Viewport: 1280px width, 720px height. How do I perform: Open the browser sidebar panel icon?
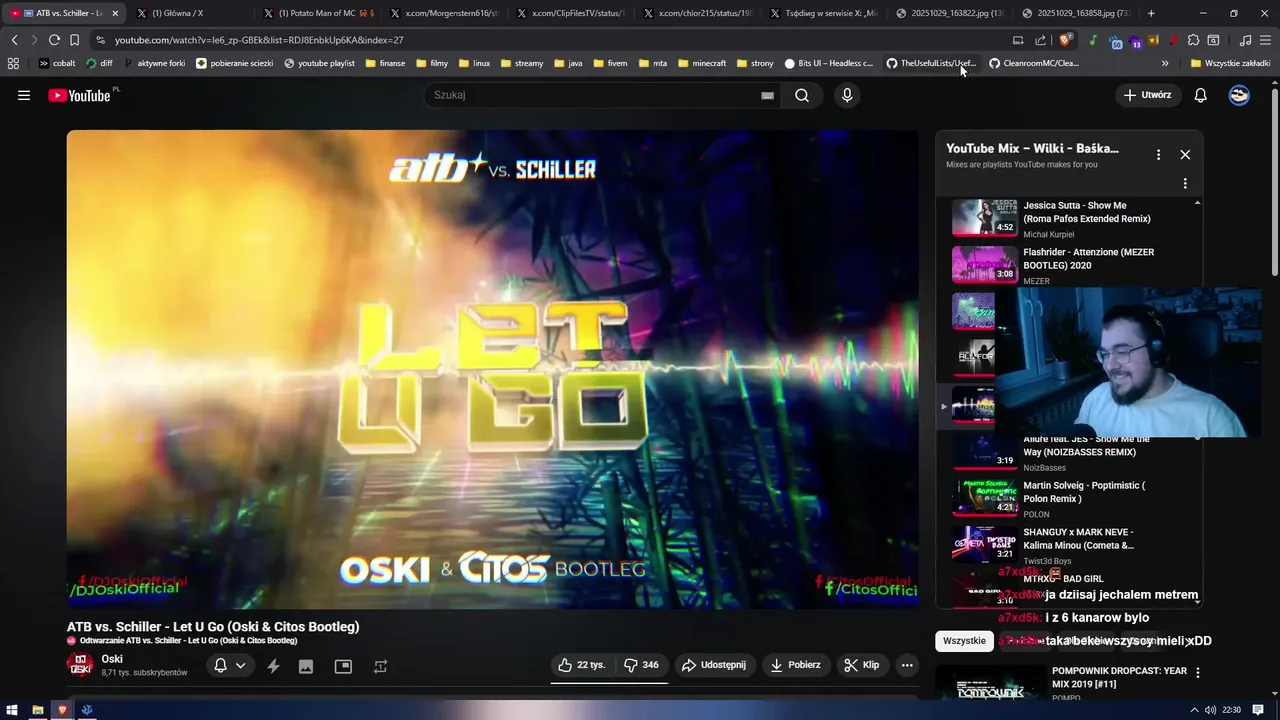(x=1213, y=40)
